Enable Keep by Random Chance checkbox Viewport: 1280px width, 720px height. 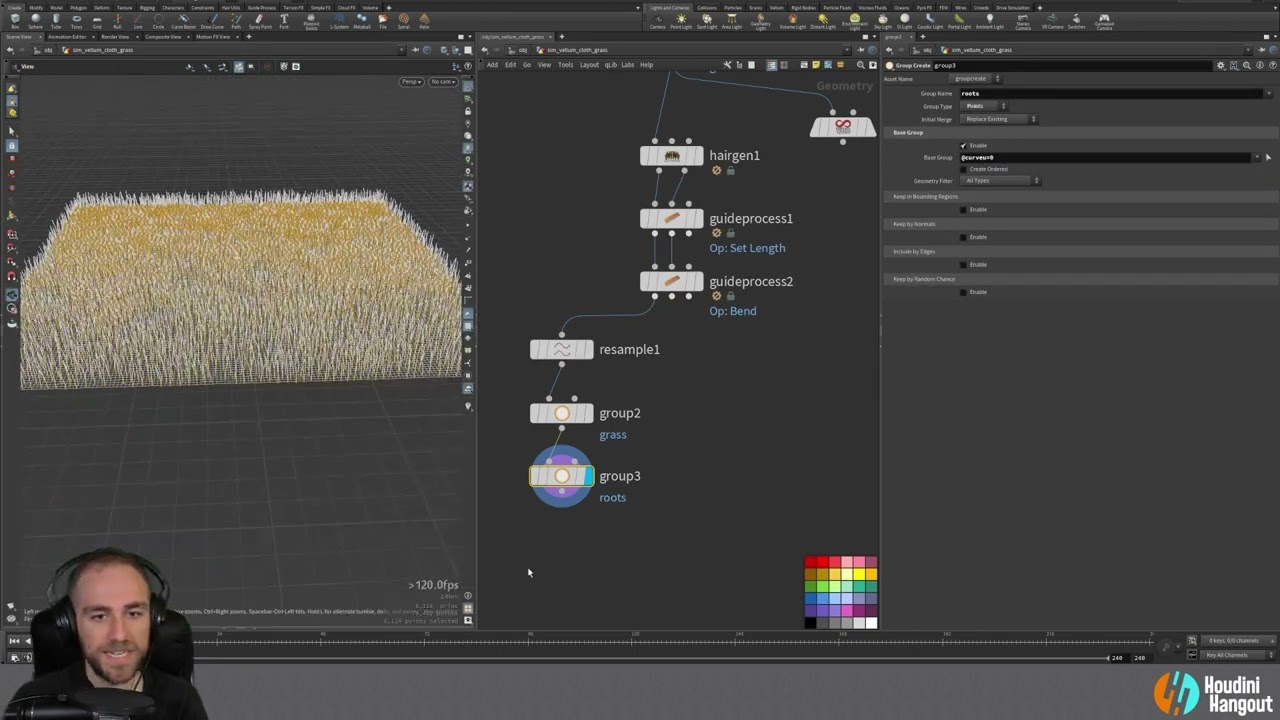click(964, 292)
